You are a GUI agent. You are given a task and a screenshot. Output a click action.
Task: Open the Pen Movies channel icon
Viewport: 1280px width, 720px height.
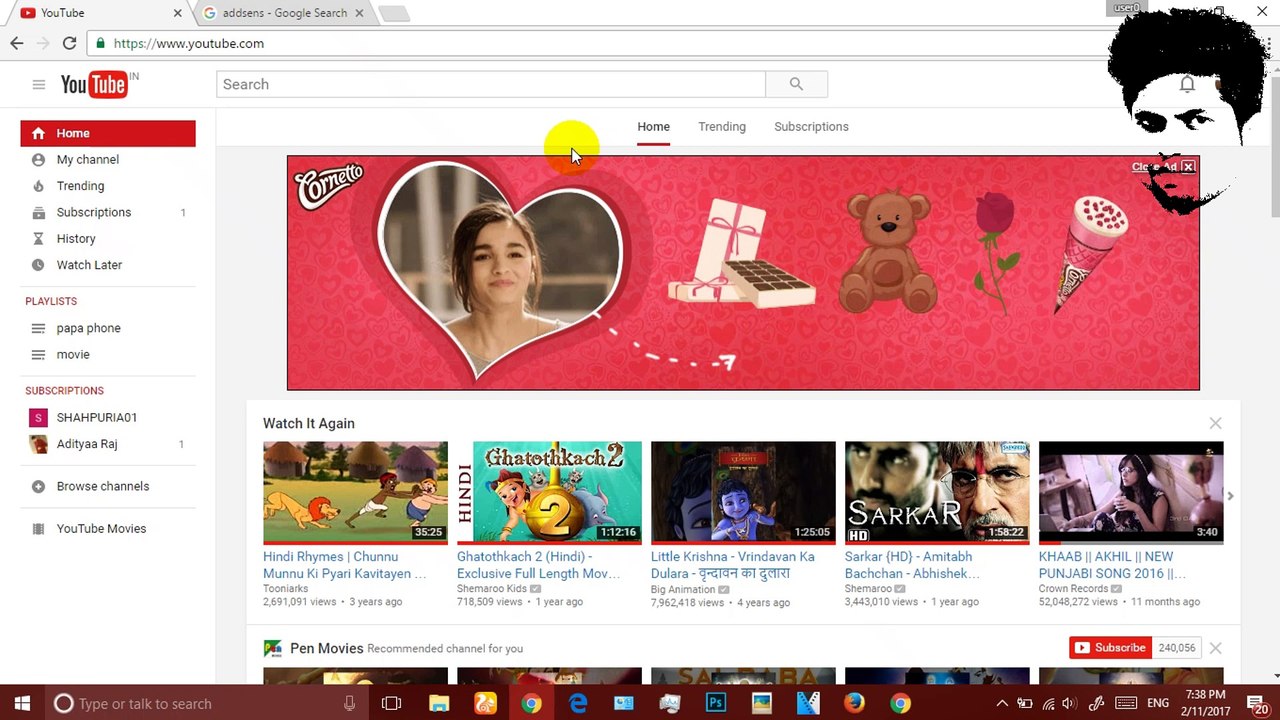(x=272, y=648)
